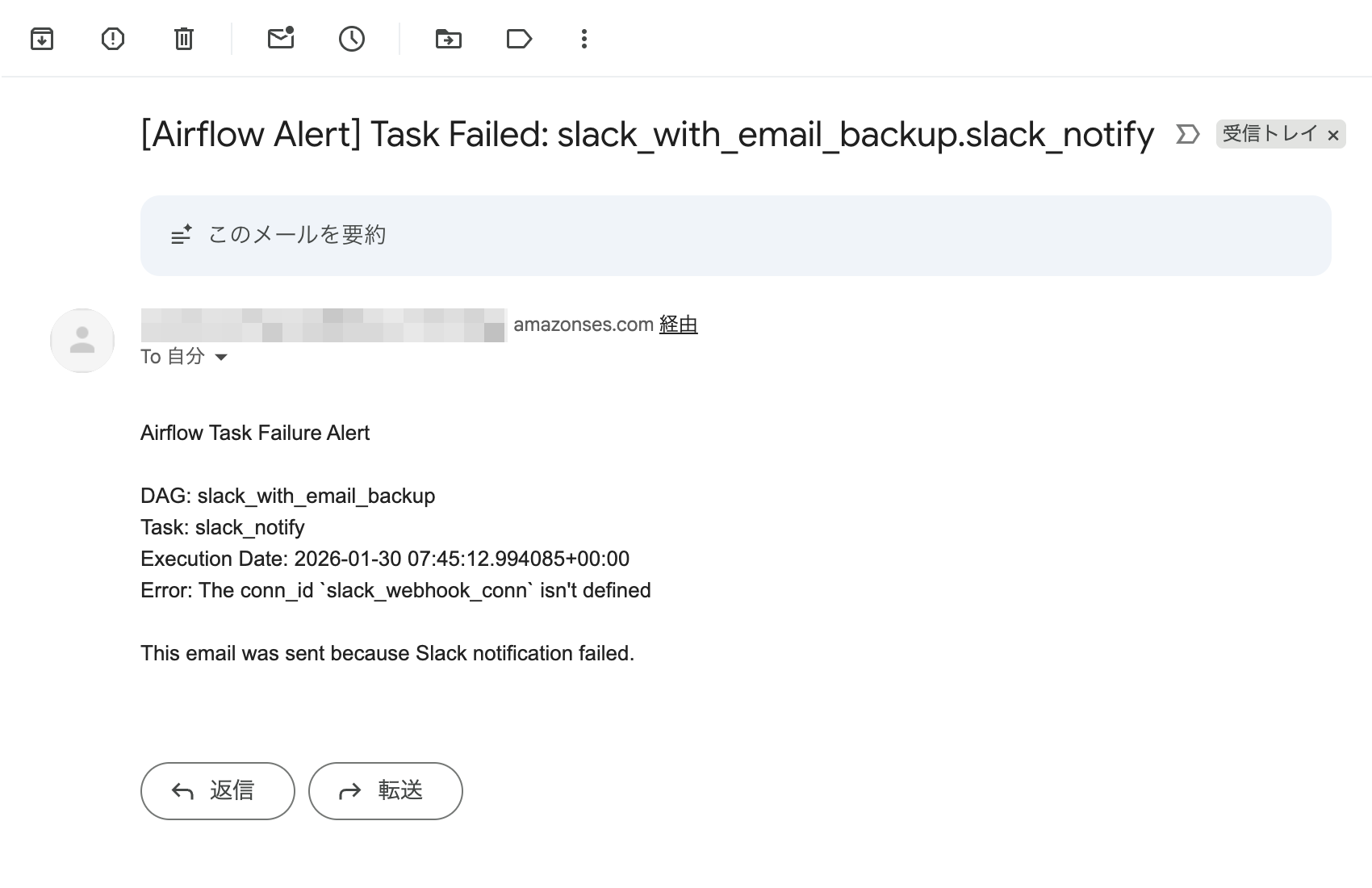Open translate options via the curved arrow icon
The width and height of the screenshot is (1372, 888).
pyautogui.click(x=1186, y=134)
